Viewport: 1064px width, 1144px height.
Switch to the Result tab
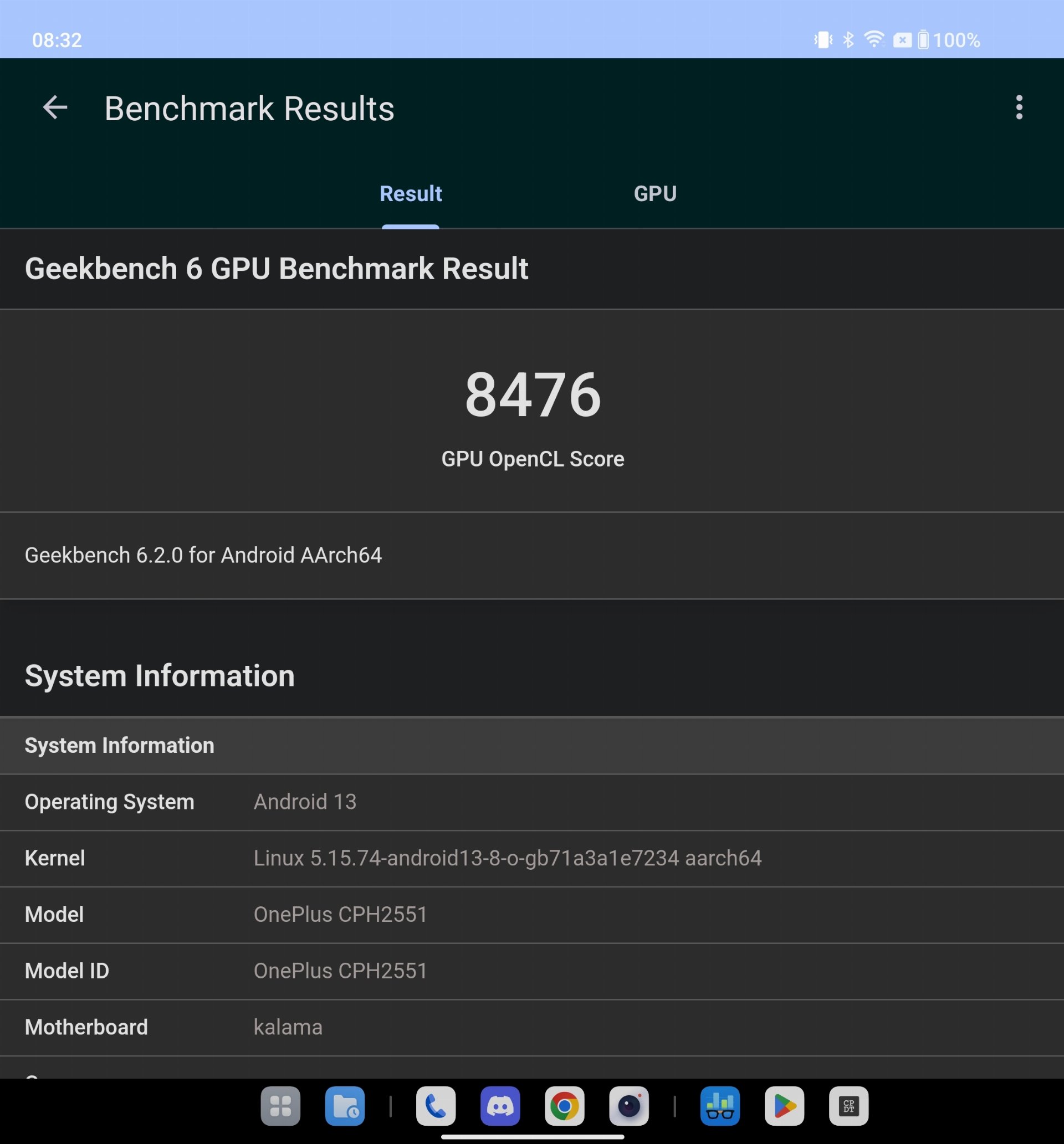click(411, 194)
